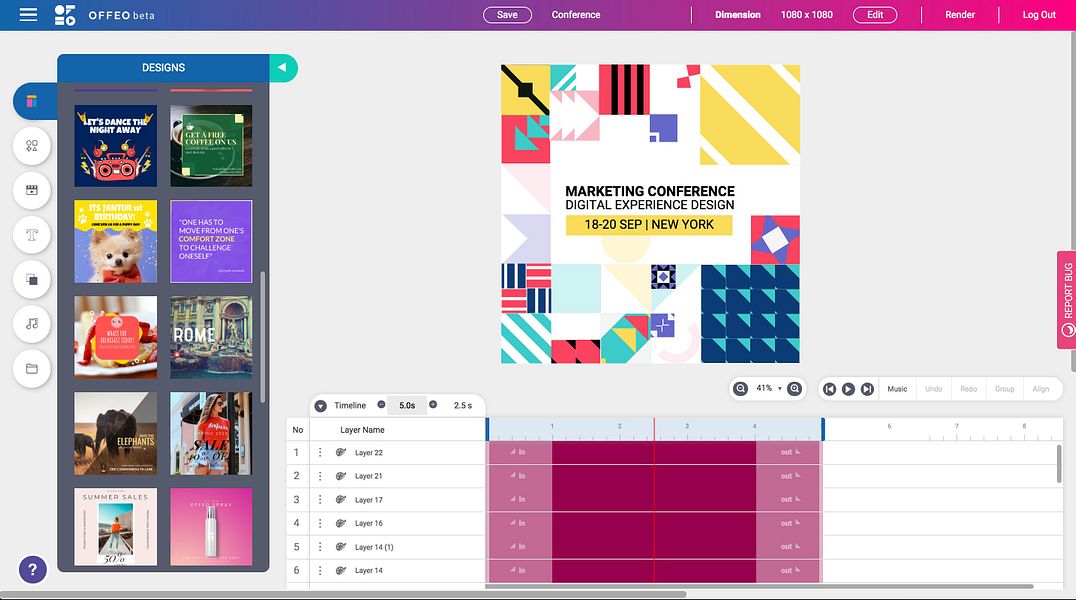Increase timeline duration with plus button
Image resolution: width=1076 pixels, height=600 pixels.
433,404
